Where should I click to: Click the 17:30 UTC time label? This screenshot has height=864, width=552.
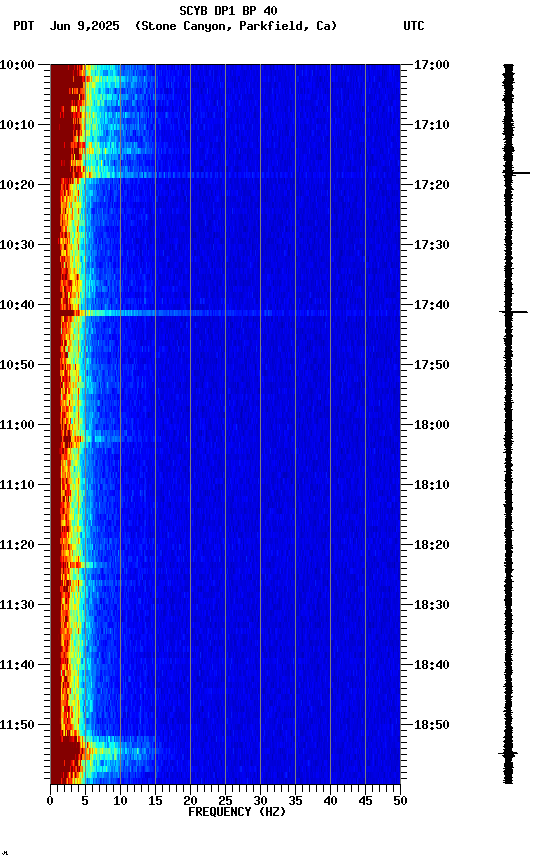(432, 245)
